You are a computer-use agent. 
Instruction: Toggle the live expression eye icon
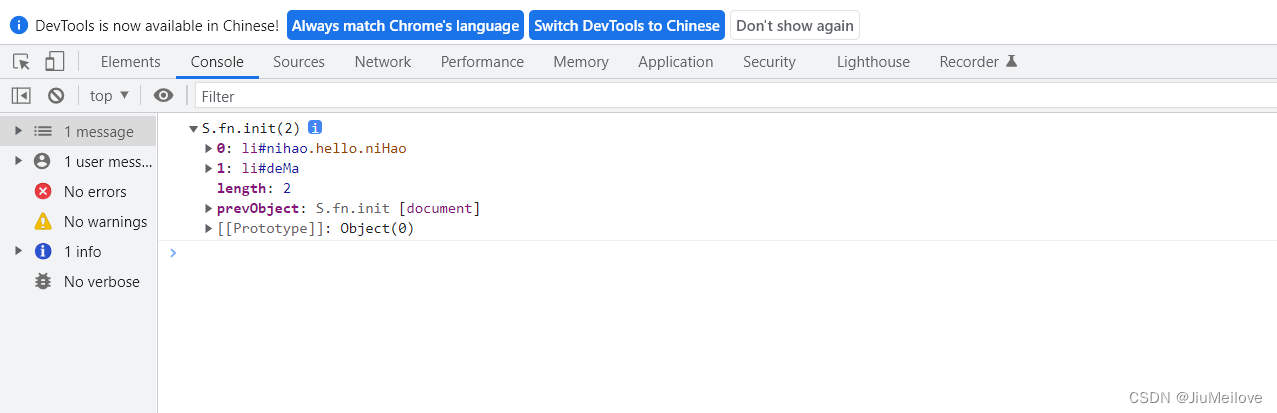tap(163, 96)
